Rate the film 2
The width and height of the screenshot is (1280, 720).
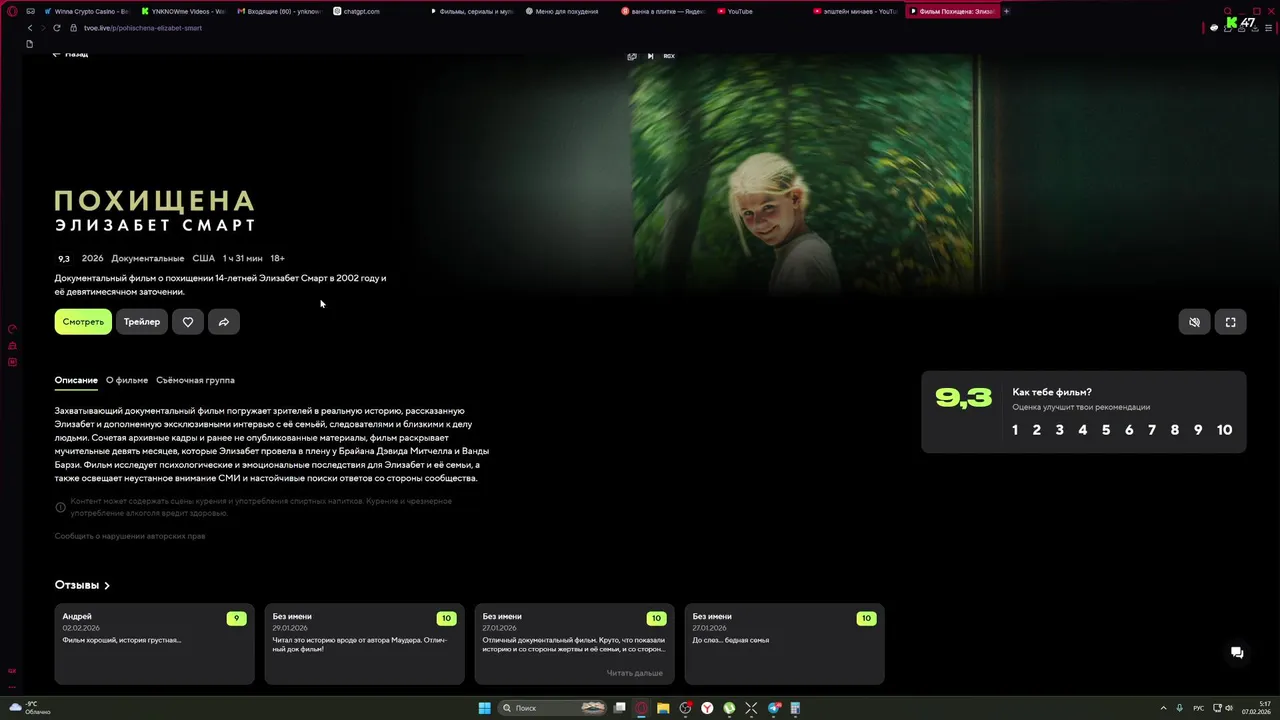point(1037,430)
